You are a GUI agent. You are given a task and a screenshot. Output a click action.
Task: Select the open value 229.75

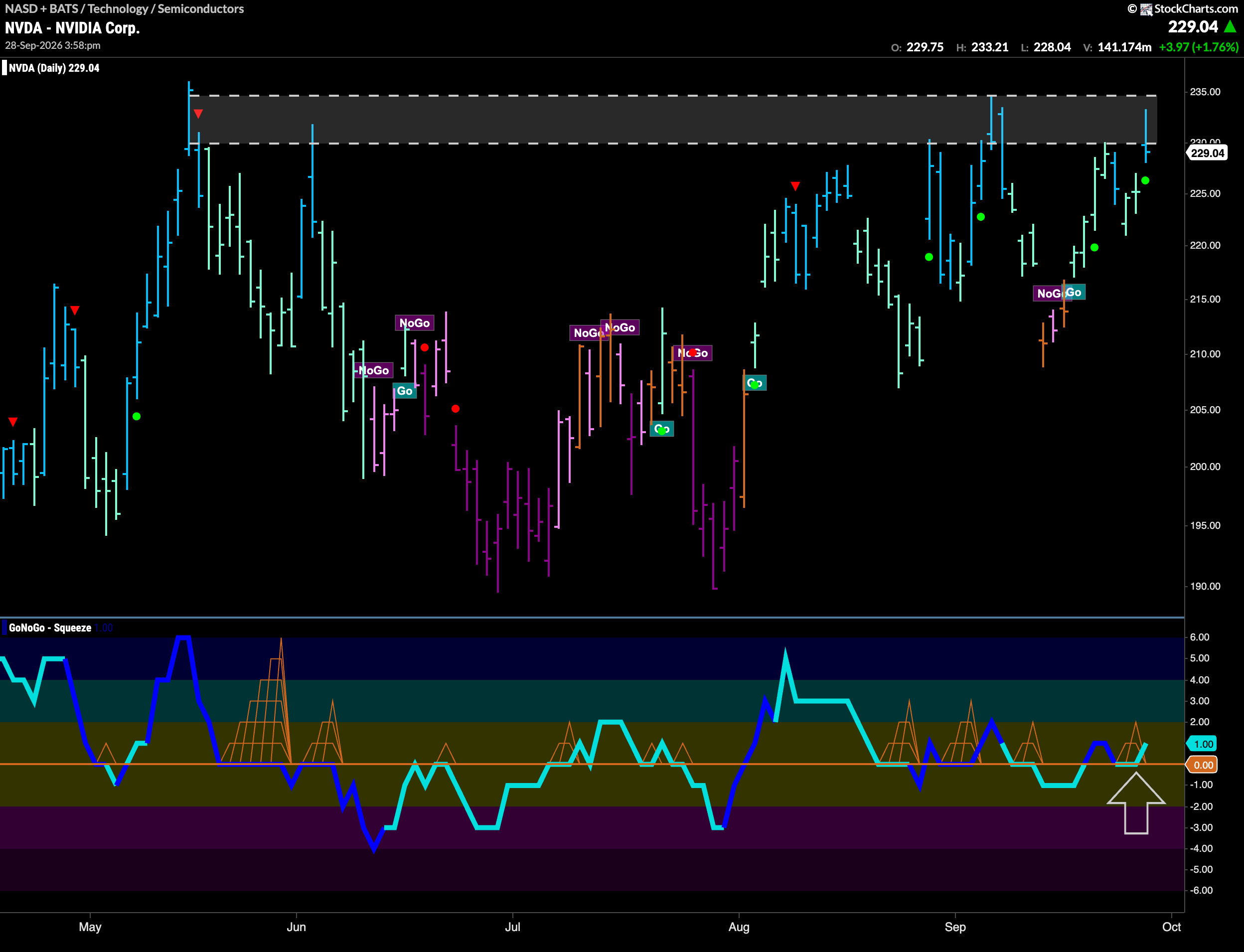click(925, 47)
